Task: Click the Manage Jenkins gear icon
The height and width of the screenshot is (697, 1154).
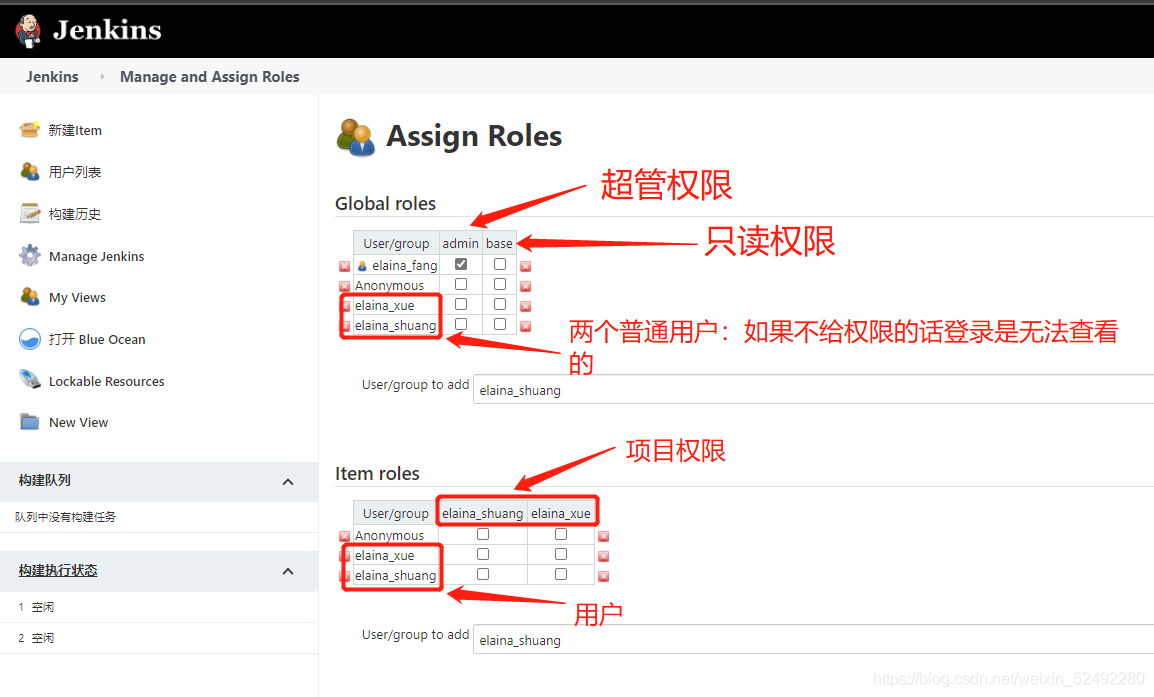Action: tap(29, 255)
